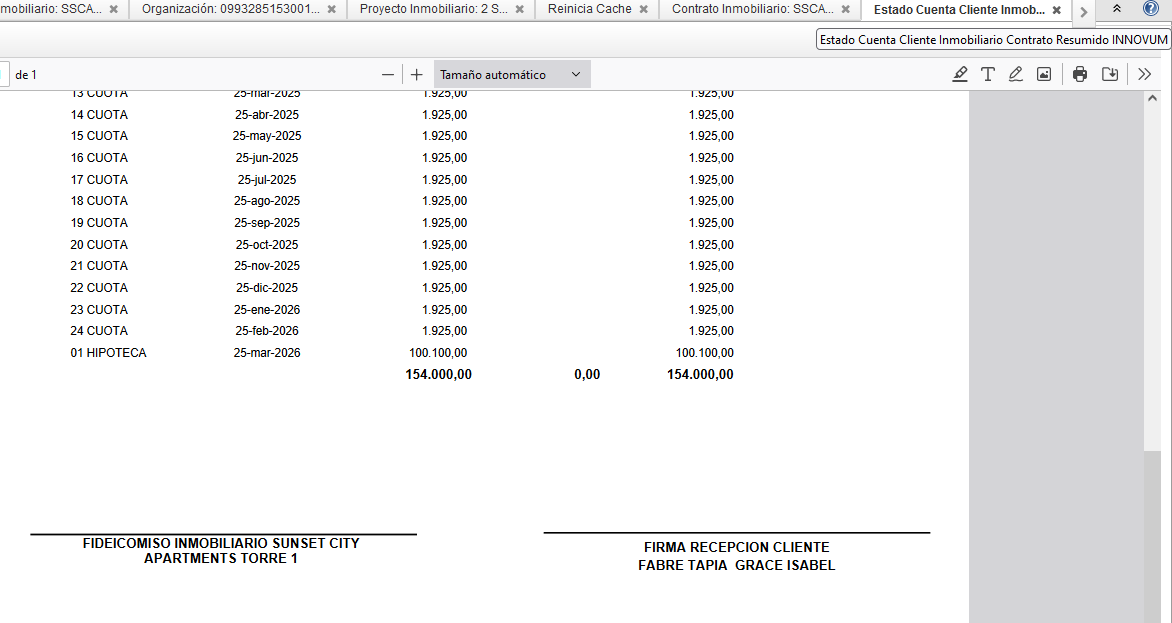1172x623 pixels.
Task: Open the Organización 0993285153001 tab
Action: (x=230, y=9)
